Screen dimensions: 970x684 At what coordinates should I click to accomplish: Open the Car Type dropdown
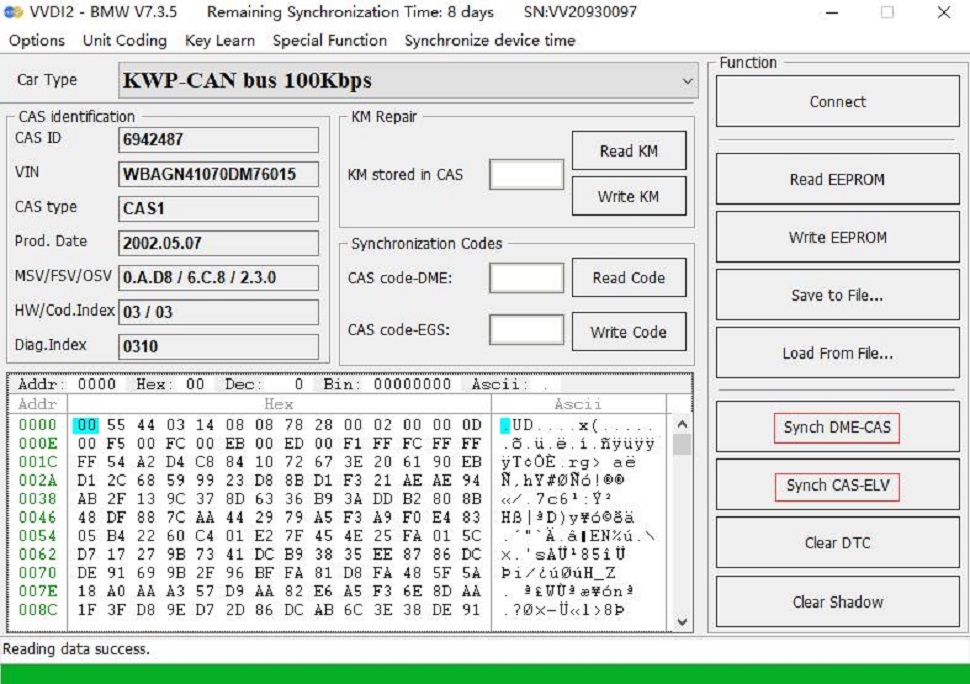click(x=687, y=81)
